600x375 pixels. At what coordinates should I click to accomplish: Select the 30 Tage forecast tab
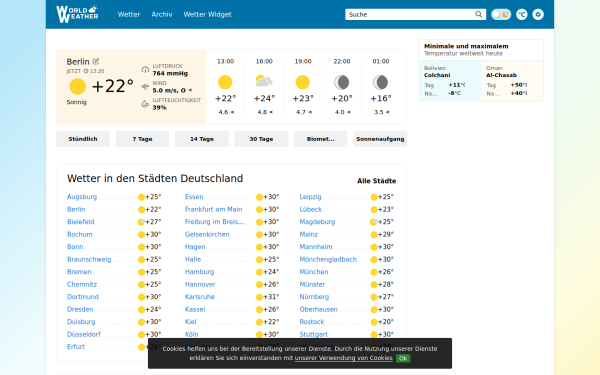pos(261,139)
